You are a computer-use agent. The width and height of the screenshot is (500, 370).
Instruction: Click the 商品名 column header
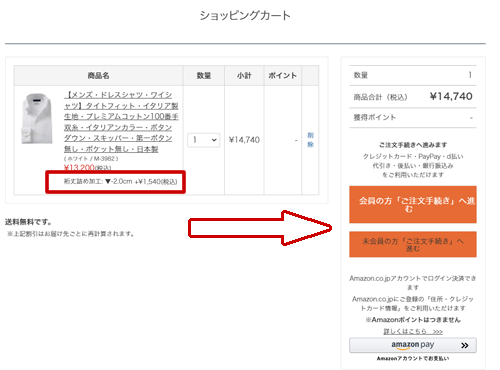[x=98, y=76]
